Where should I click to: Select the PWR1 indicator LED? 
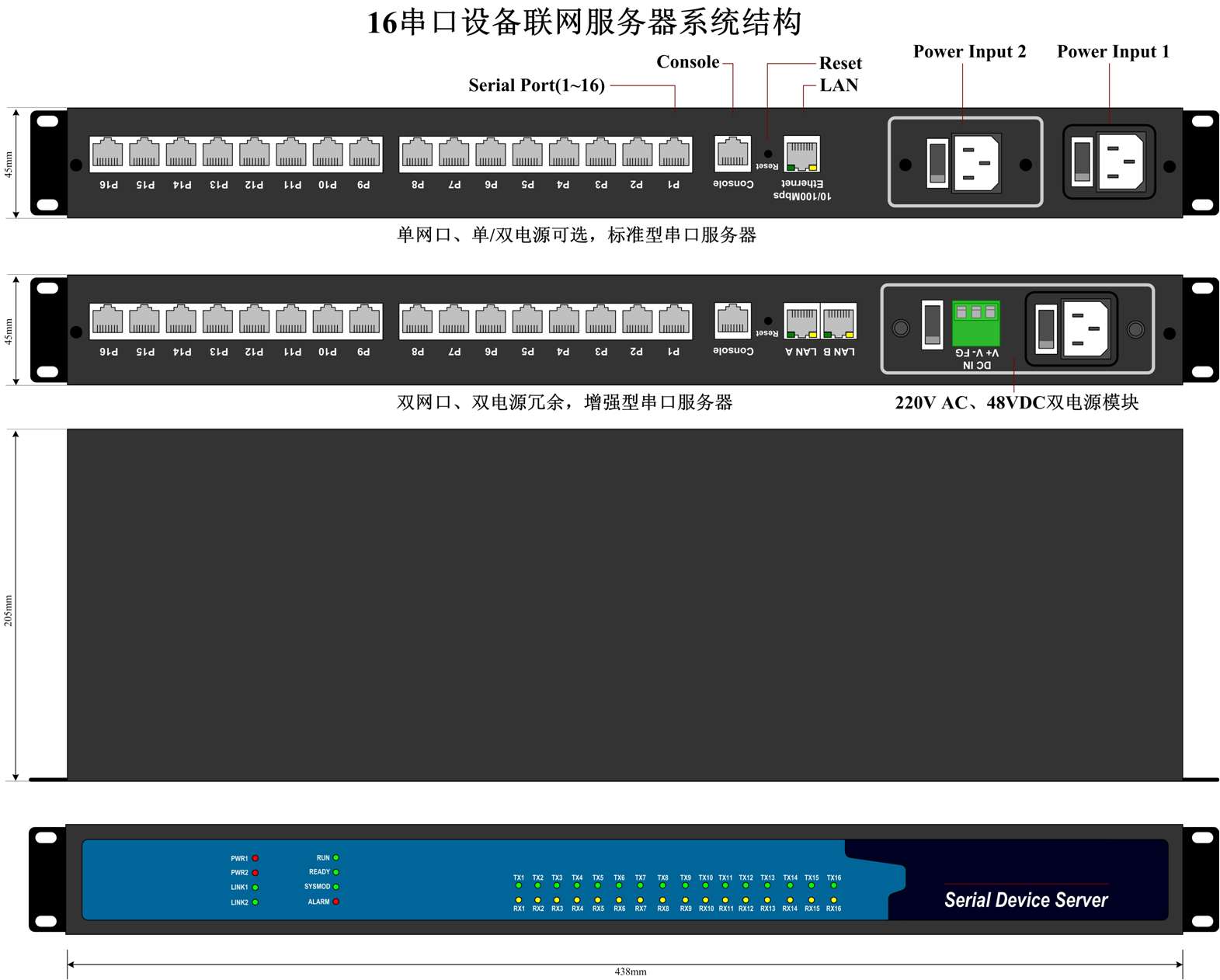255,858
